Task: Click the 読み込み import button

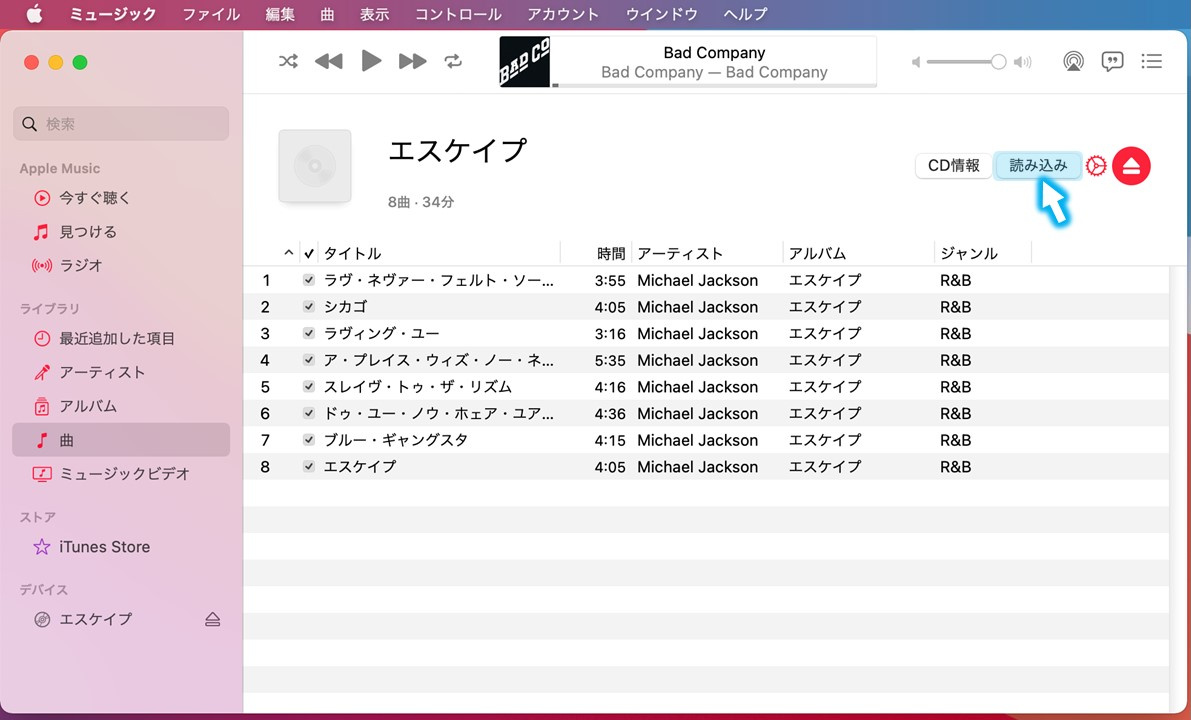Action: 1038,166
